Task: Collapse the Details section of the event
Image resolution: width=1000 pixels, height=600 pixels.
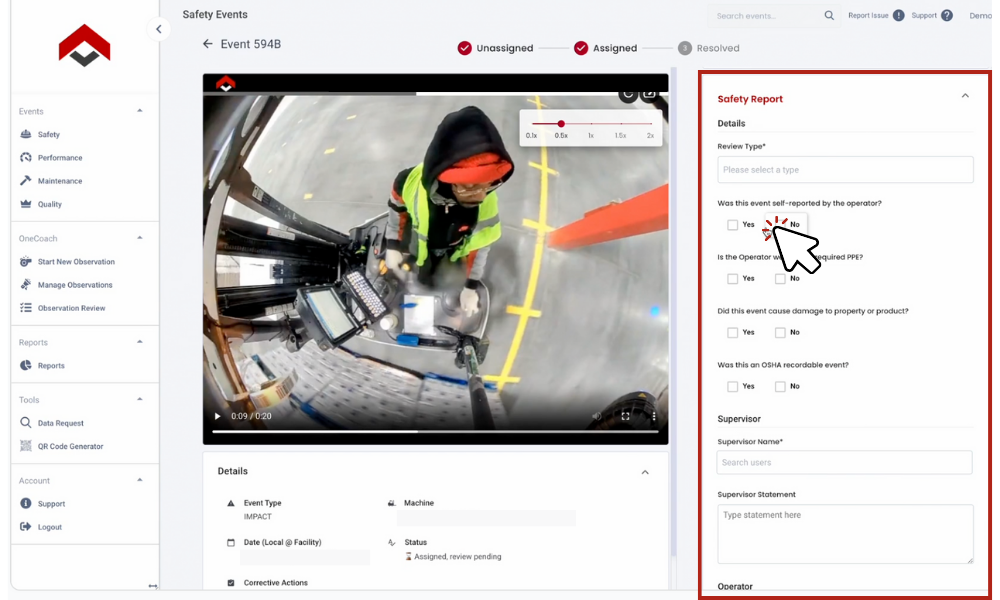Action: 646,471
